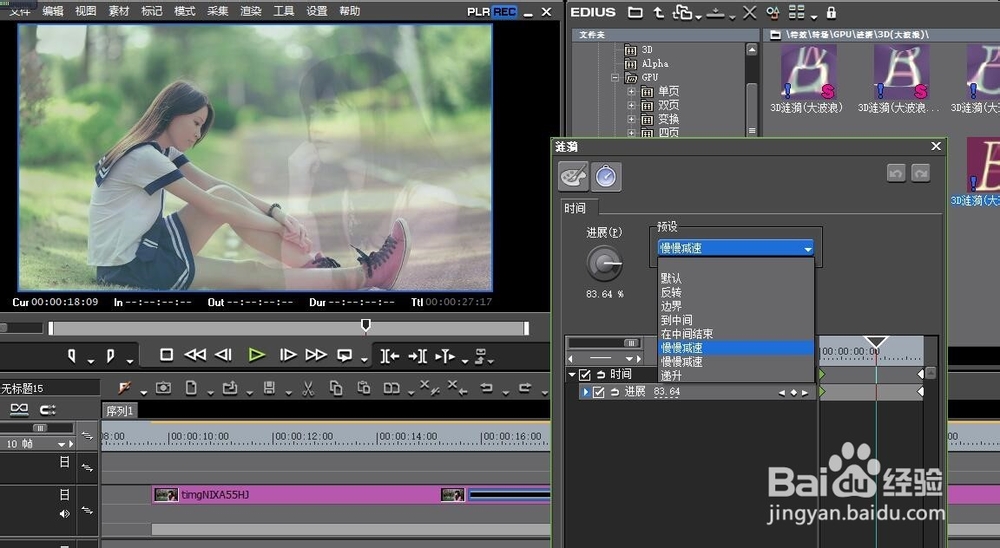Toggle the padlock icon in effect panel toolbar

click(x=831, y=12)
